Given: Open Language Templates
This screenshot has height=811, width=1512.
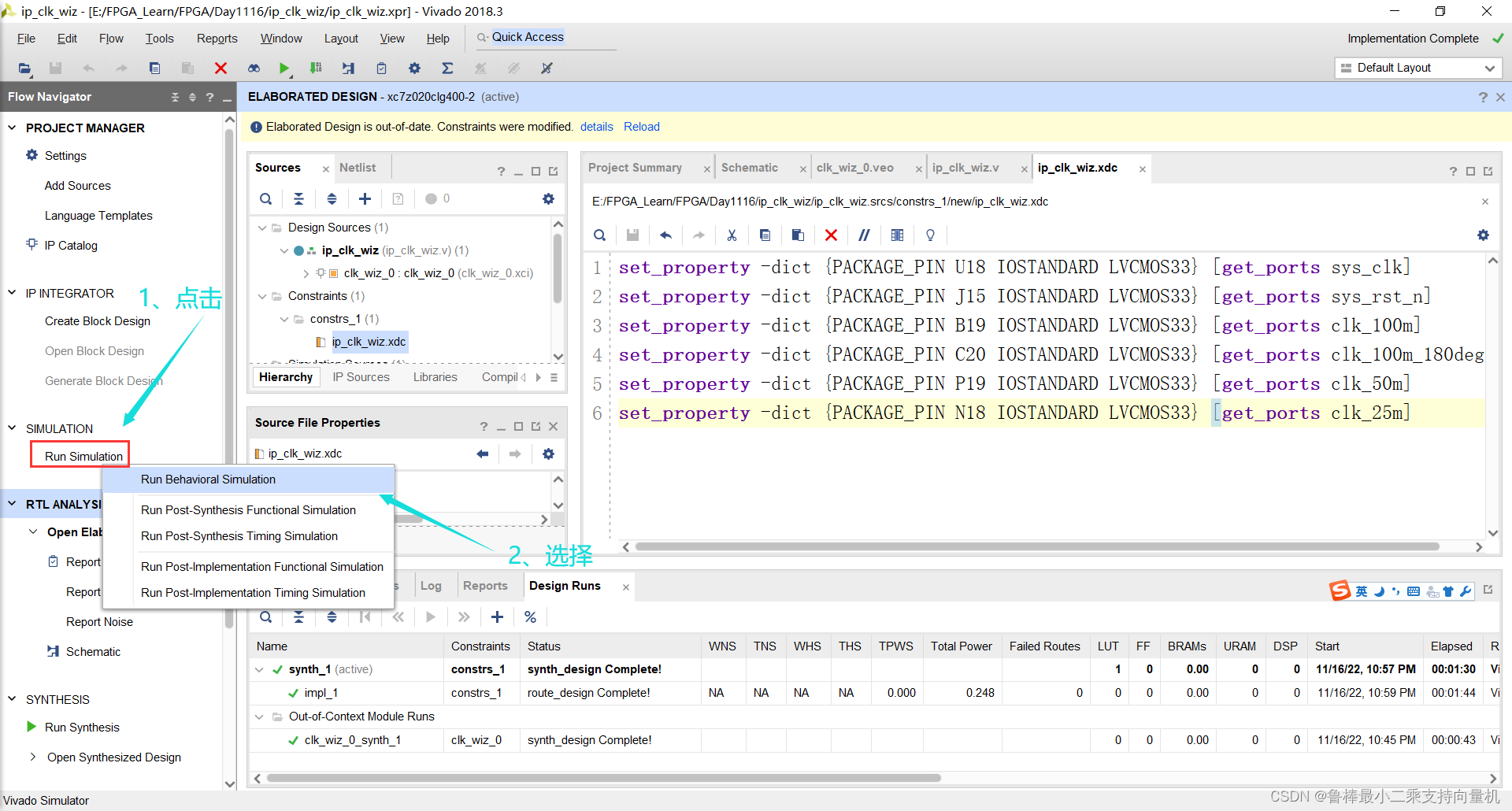Looking at the screenshot, I should coord(98,216).
